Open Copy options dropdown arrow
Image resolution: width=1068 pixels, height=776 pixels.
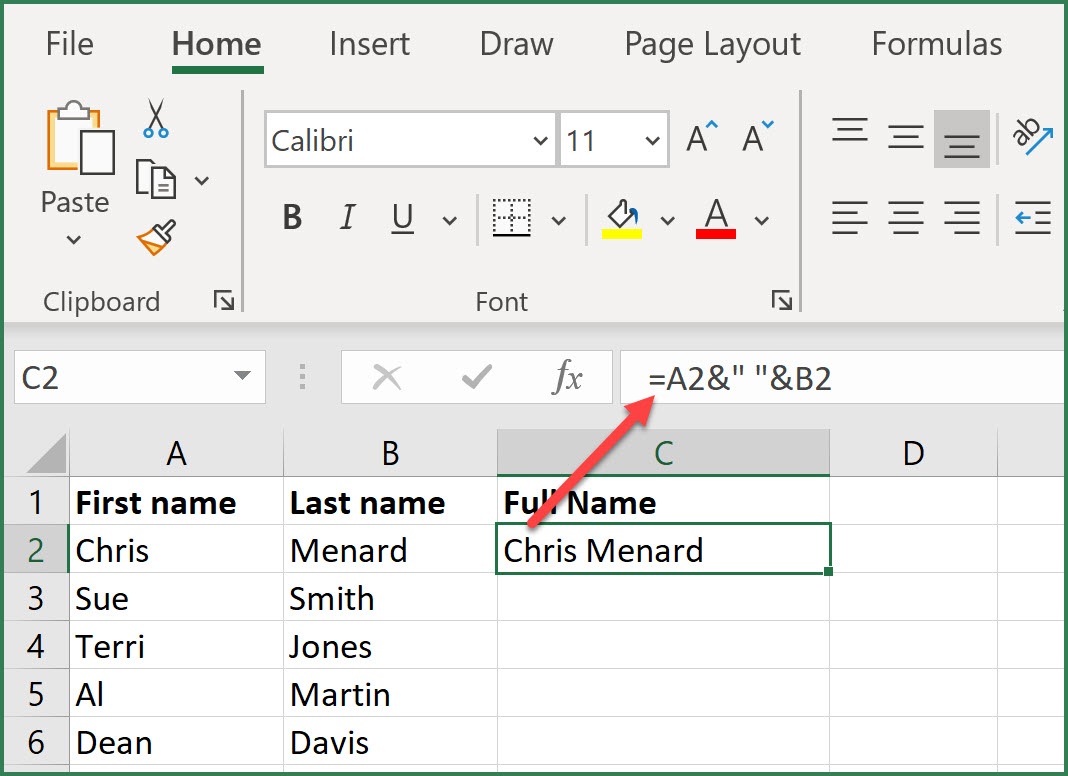coord(202,181)
